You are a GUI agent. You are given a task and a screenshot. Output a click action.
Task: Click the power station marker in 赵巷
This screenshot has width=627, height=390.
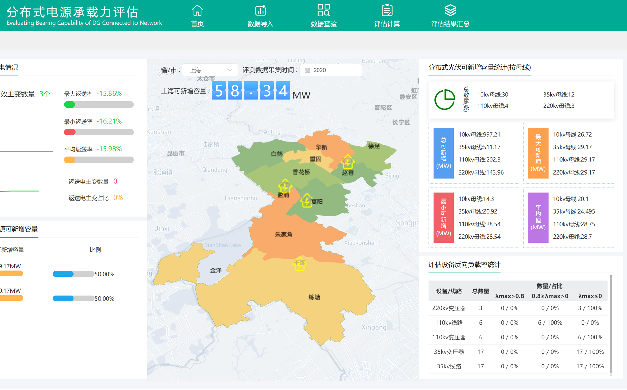347,162
